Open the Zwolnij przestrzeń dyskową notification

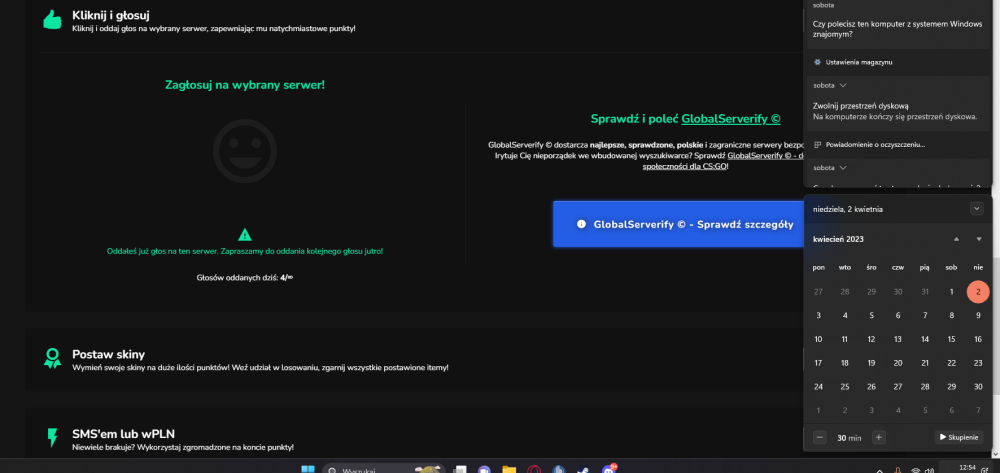coord(899,104)
